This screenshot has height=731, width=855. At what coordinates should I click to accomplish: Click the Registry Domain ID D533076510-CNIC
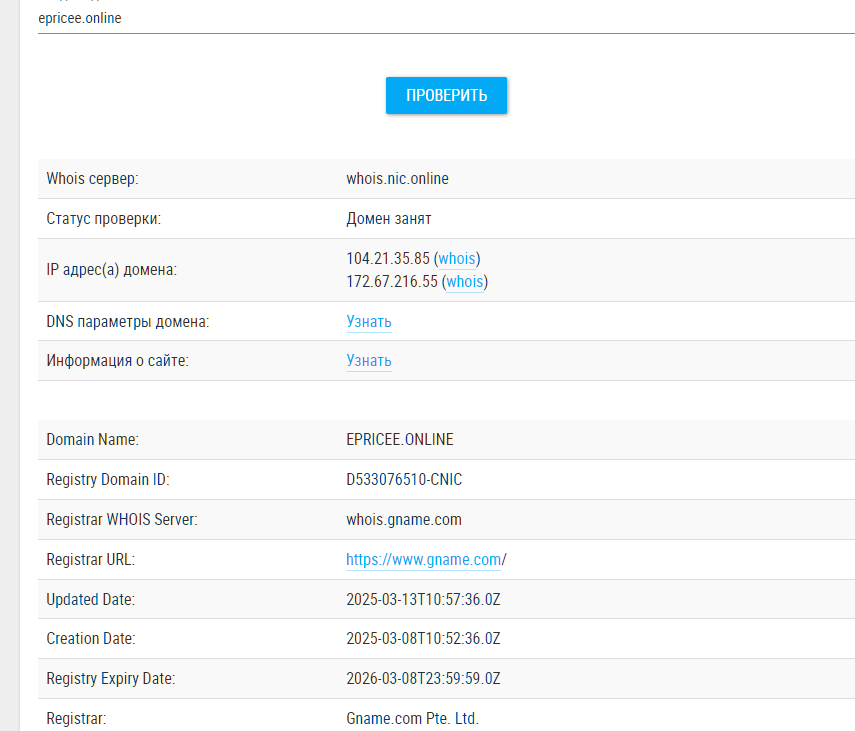click(404, 480)
